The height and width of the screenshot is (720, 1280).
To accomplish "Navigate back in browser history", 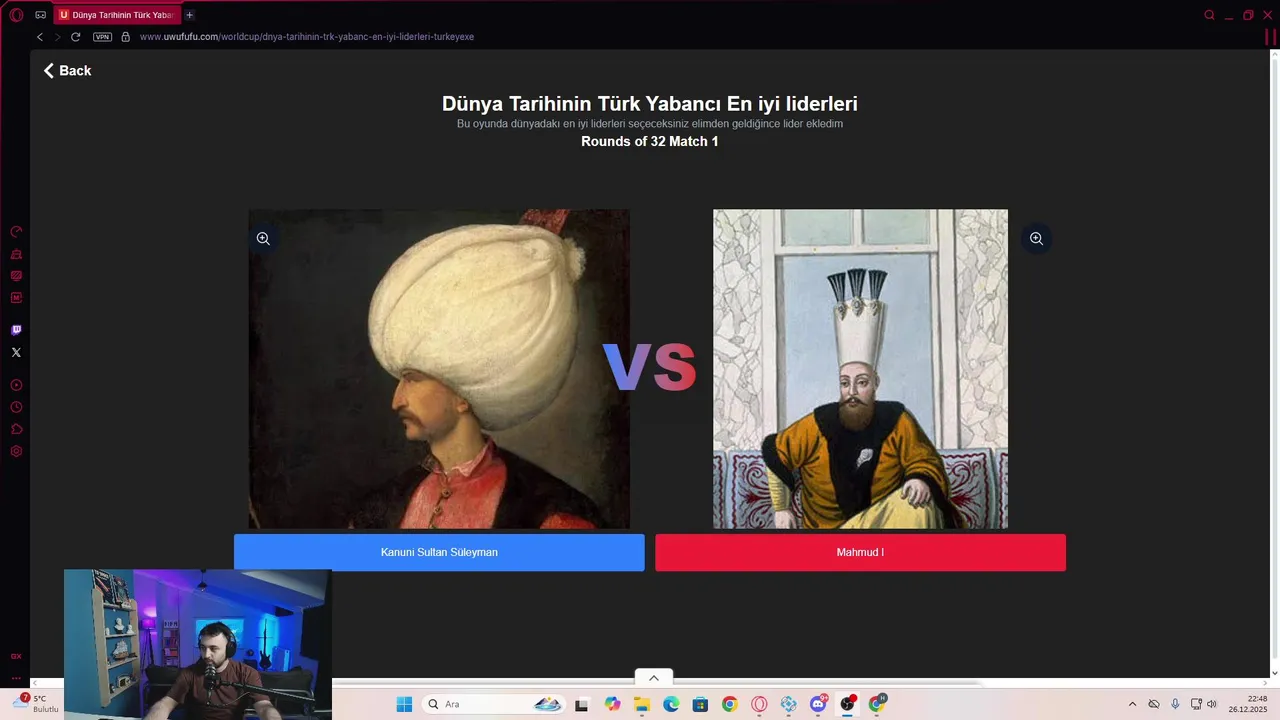I will point(40,37).
